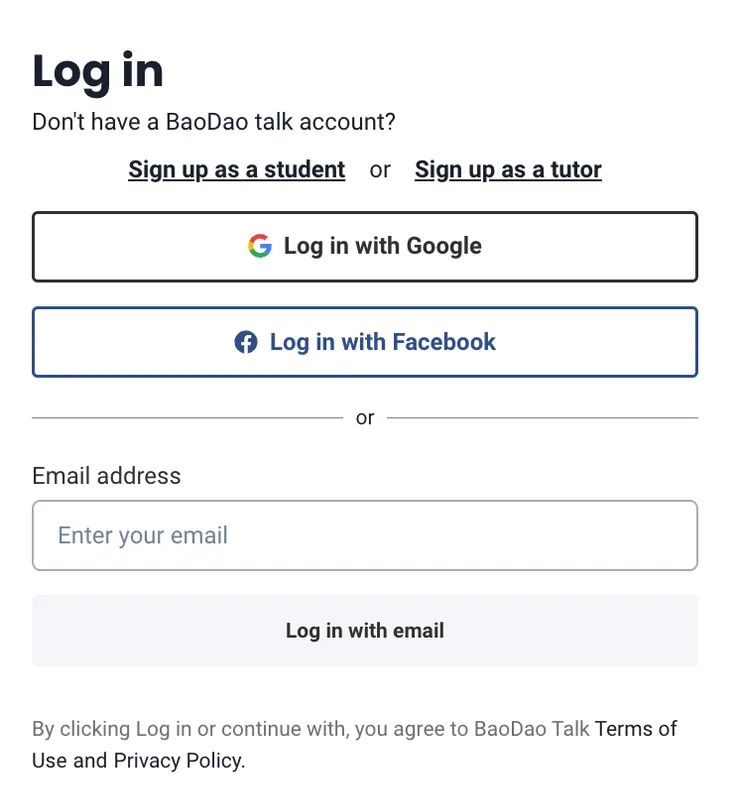
Task: Click the circular Facebook icon before the label
Action: [x=246, y=341]
